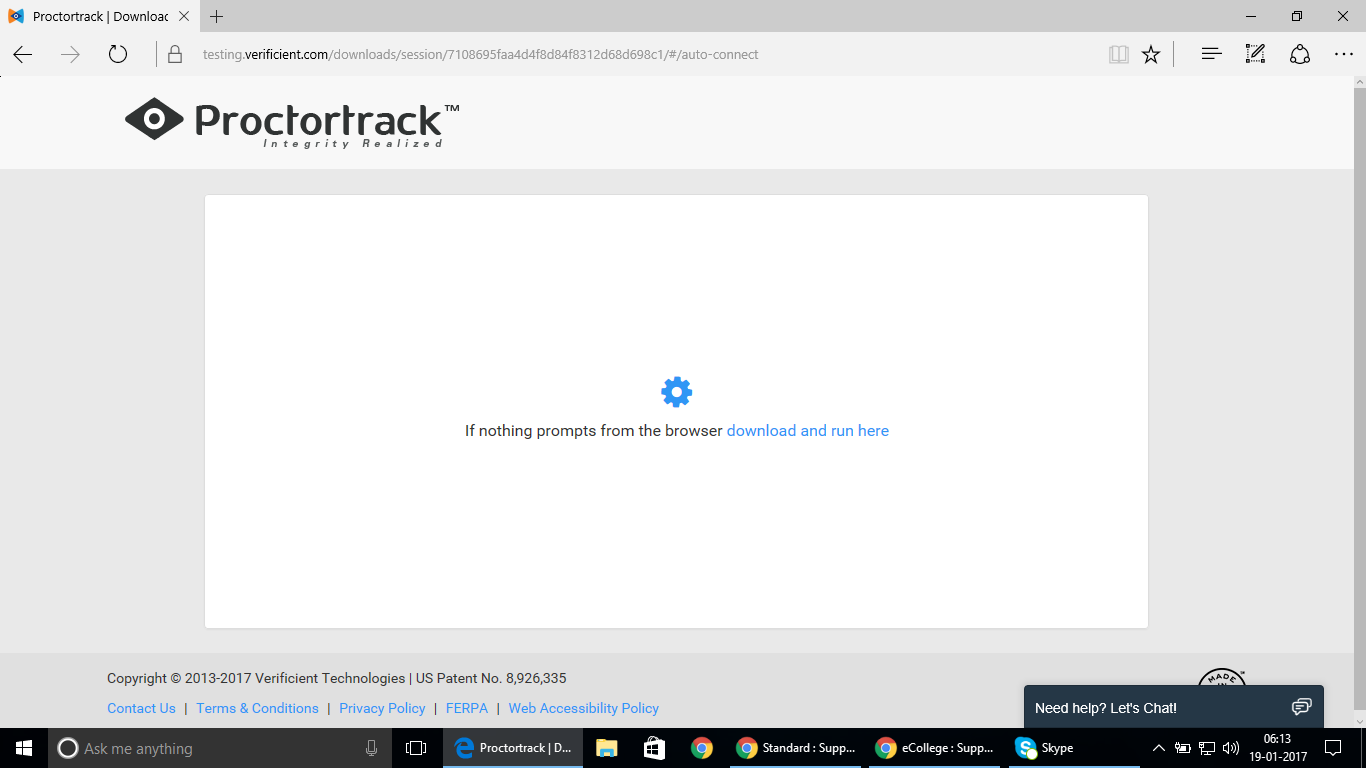Open a new browser tab
1366x768 pixels.
(x=216, y=16)
